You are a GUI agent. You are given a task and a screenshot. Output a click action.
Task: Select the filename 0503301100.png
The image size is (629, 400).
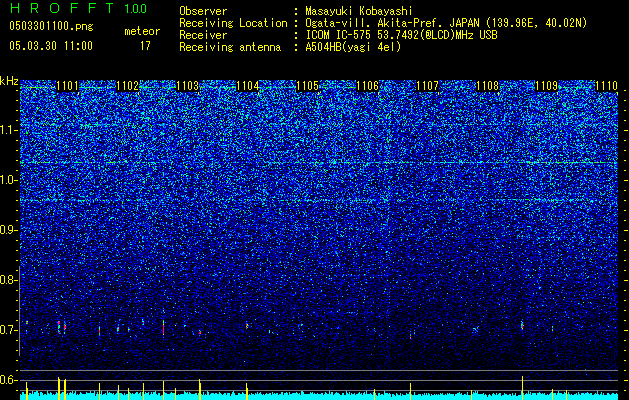click(51, 27)
